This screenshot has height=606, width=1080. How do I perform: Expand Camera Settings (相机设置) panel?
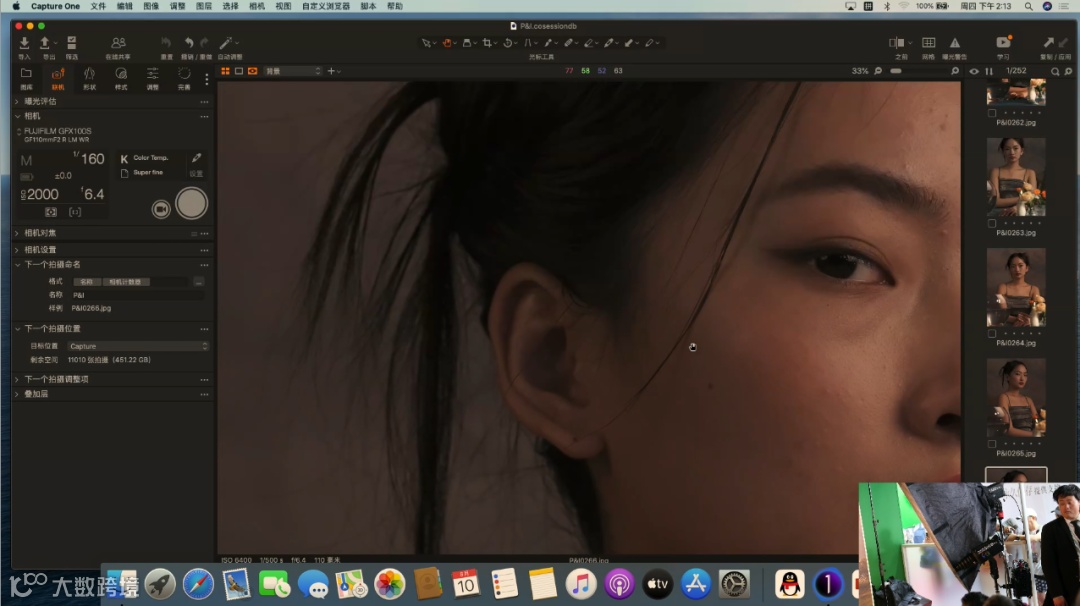(17, 250)
